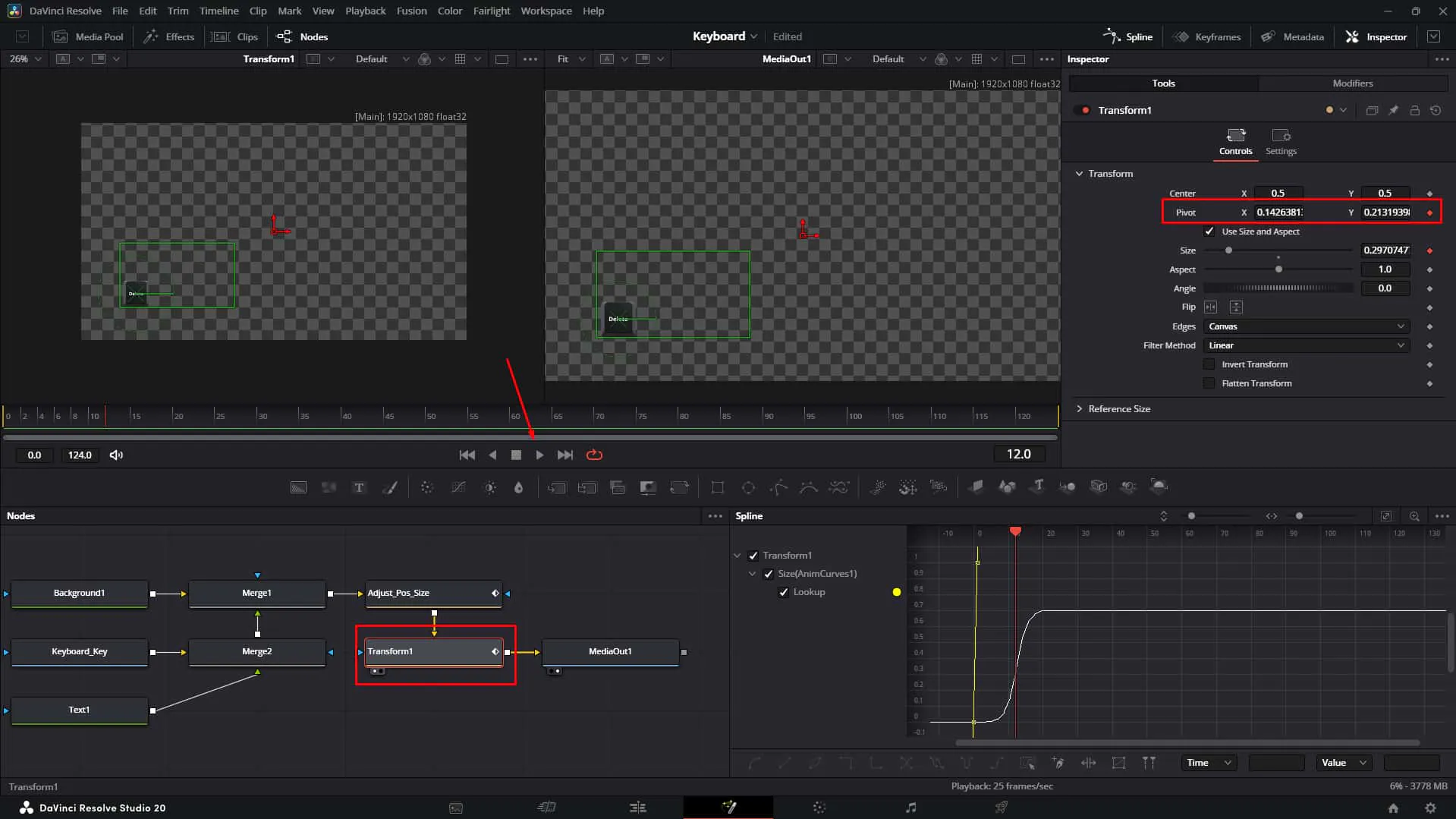Toggle the Transform1 spline checkbox
Screen dimensions: 1456x819
point(753,556)
